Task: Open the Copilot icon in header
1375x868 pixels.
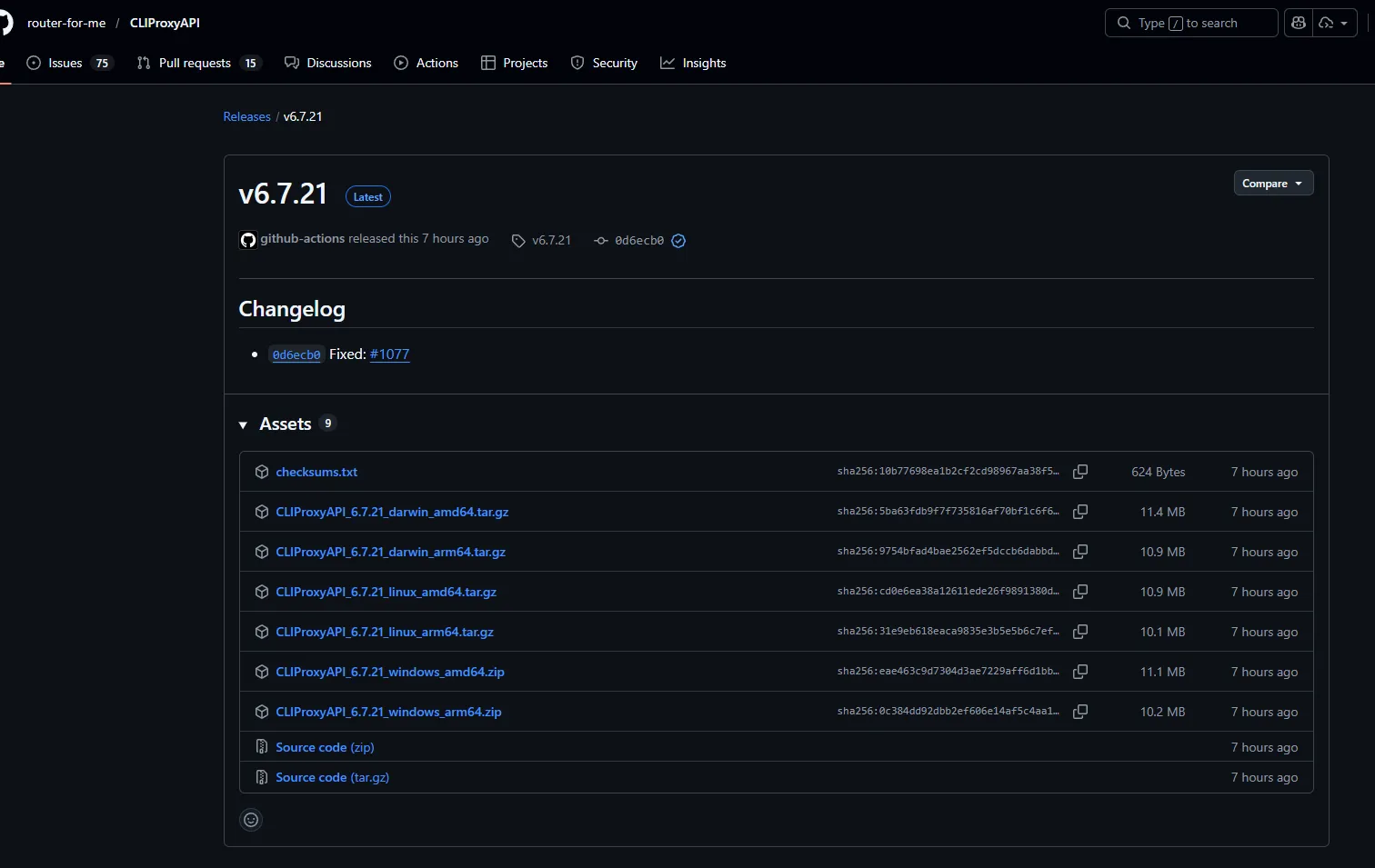Action: pos(1299,23)
